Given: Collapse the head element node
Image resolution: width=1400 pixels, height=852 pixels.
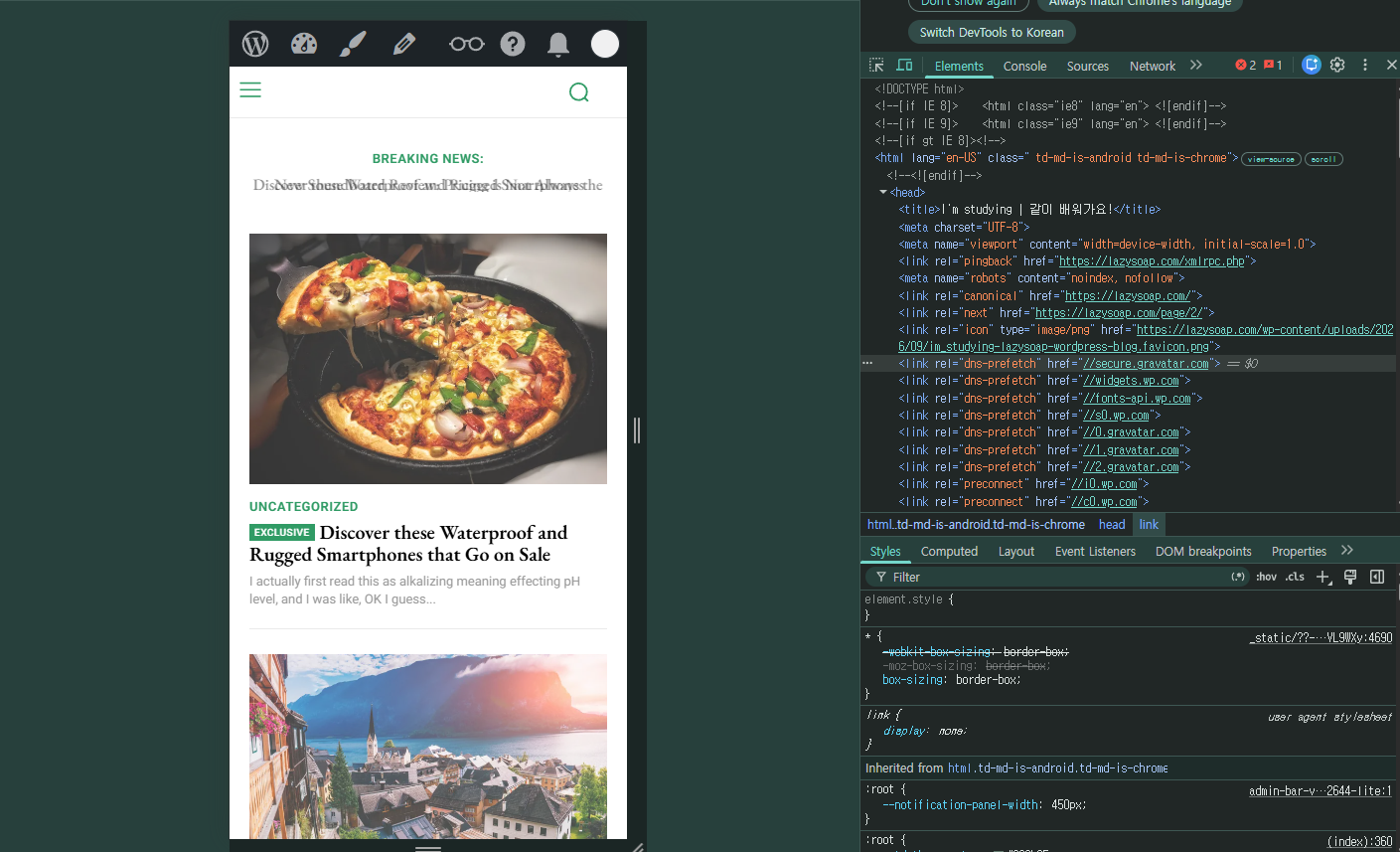Looking at the screenshot, I should coord(883,192).
